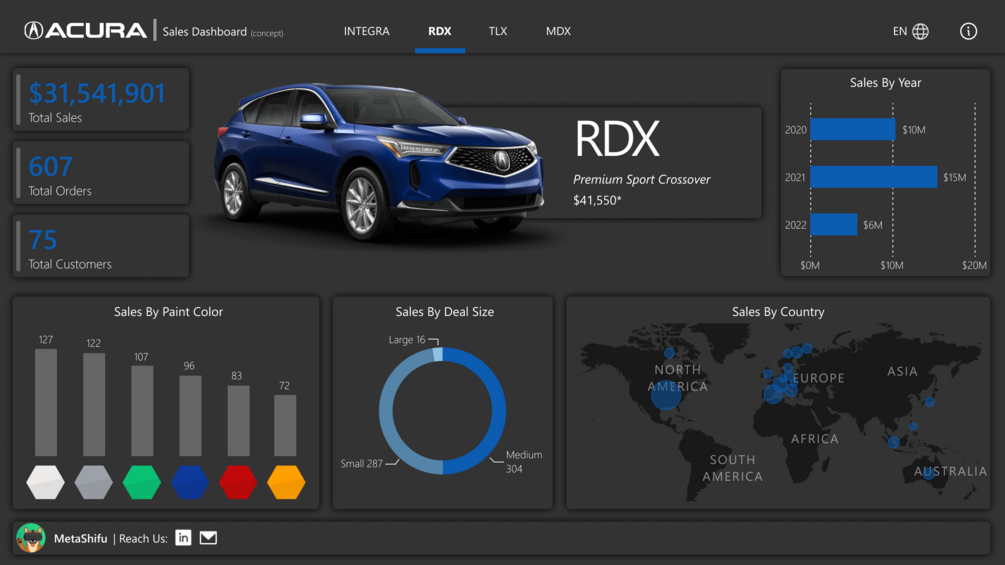Screen dimensions: 1005x565
Task: Select the RDX tab
Action: pos(440,31)
